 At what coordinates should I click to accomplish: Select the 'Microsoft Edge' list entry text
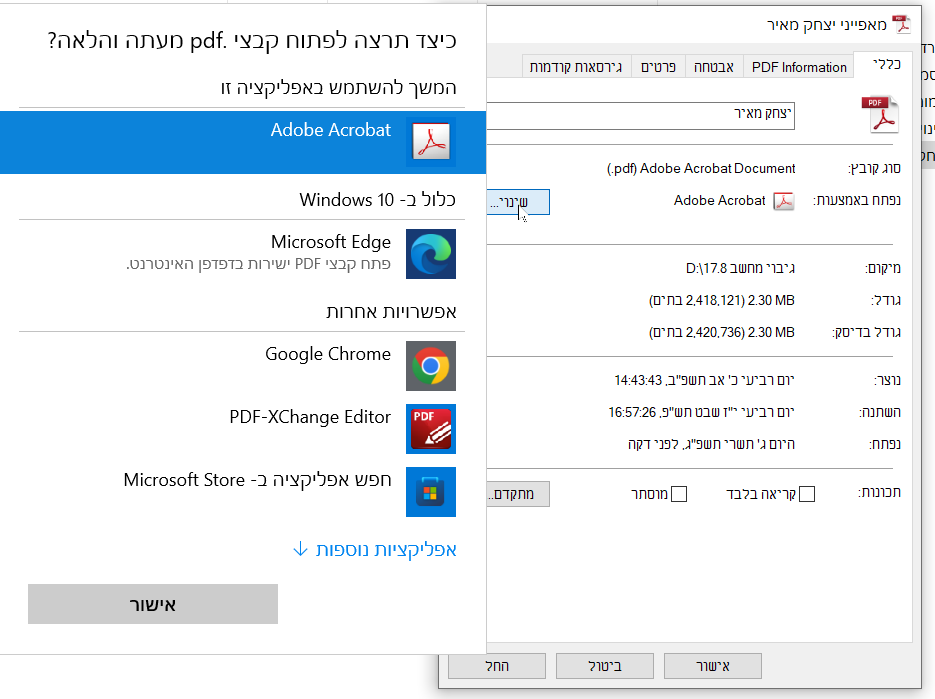coord(330,242)
